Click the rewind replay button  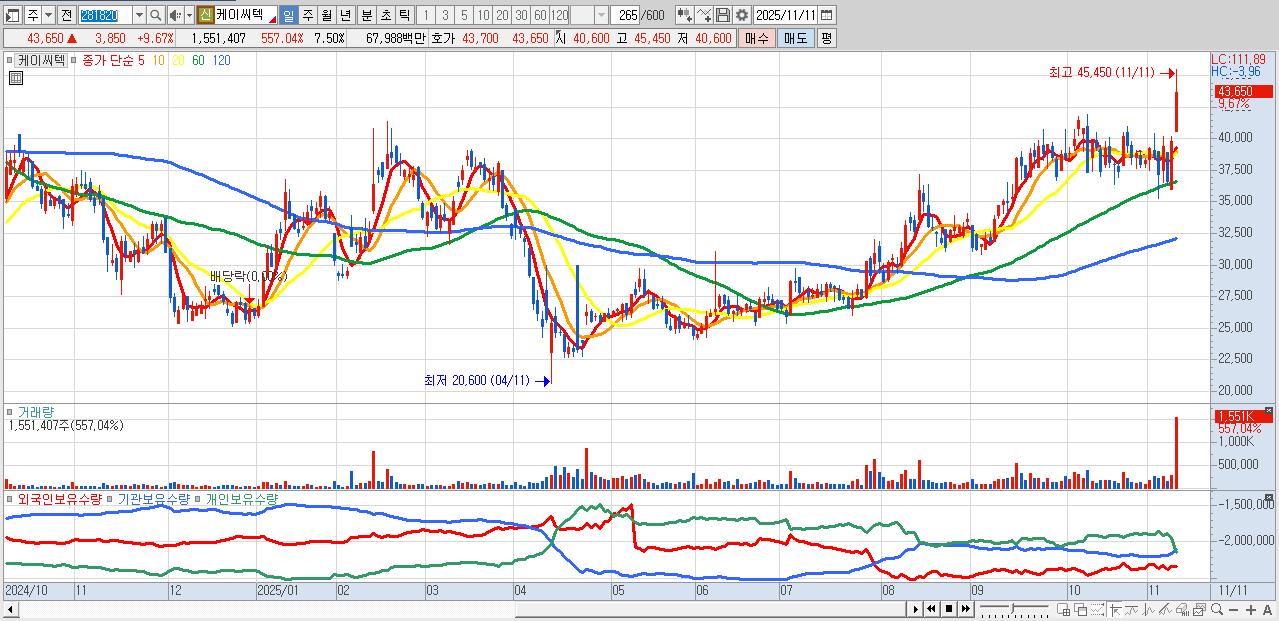931,608
